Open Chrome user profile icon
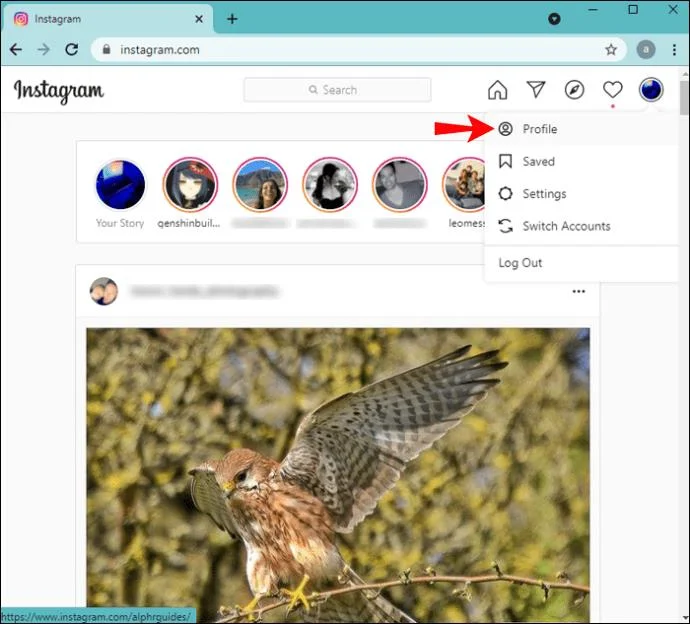 point(646,50)
